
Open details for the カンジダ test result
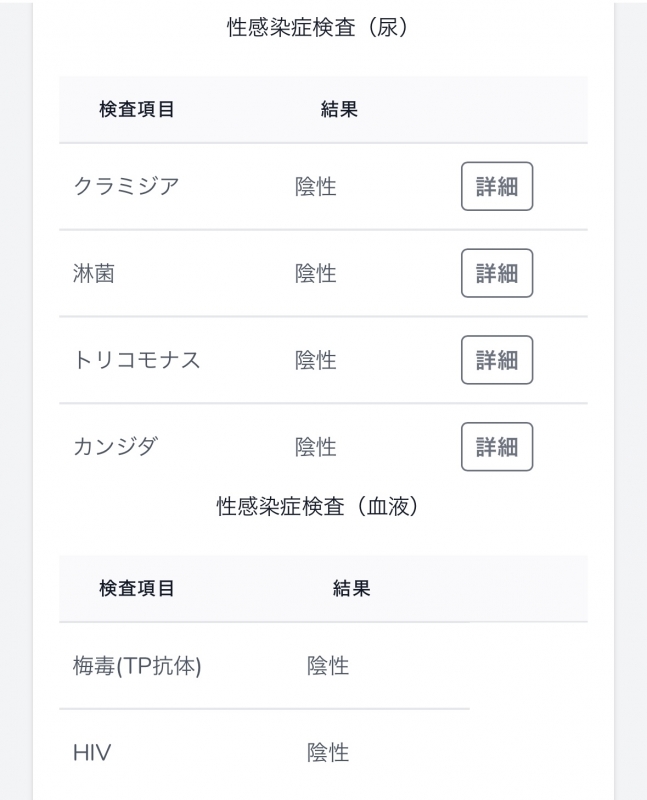[497, 447]
